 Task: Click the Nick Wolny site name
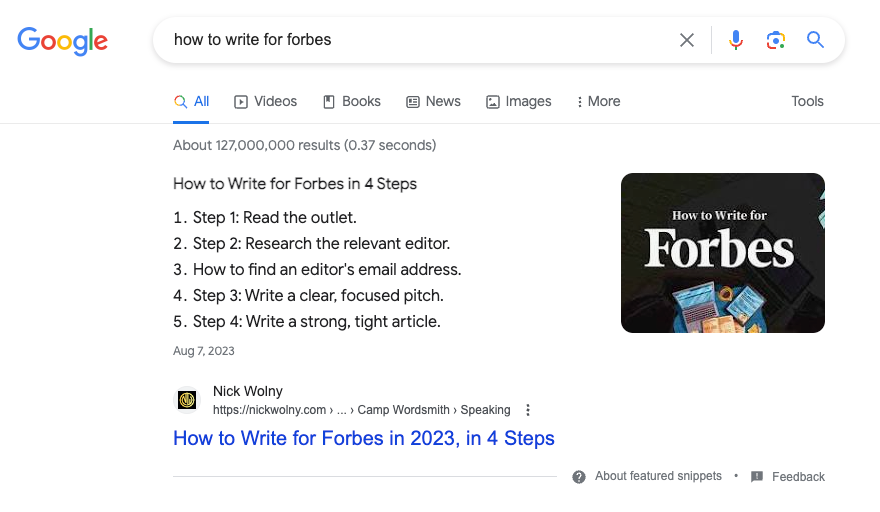tap(248, 391)
